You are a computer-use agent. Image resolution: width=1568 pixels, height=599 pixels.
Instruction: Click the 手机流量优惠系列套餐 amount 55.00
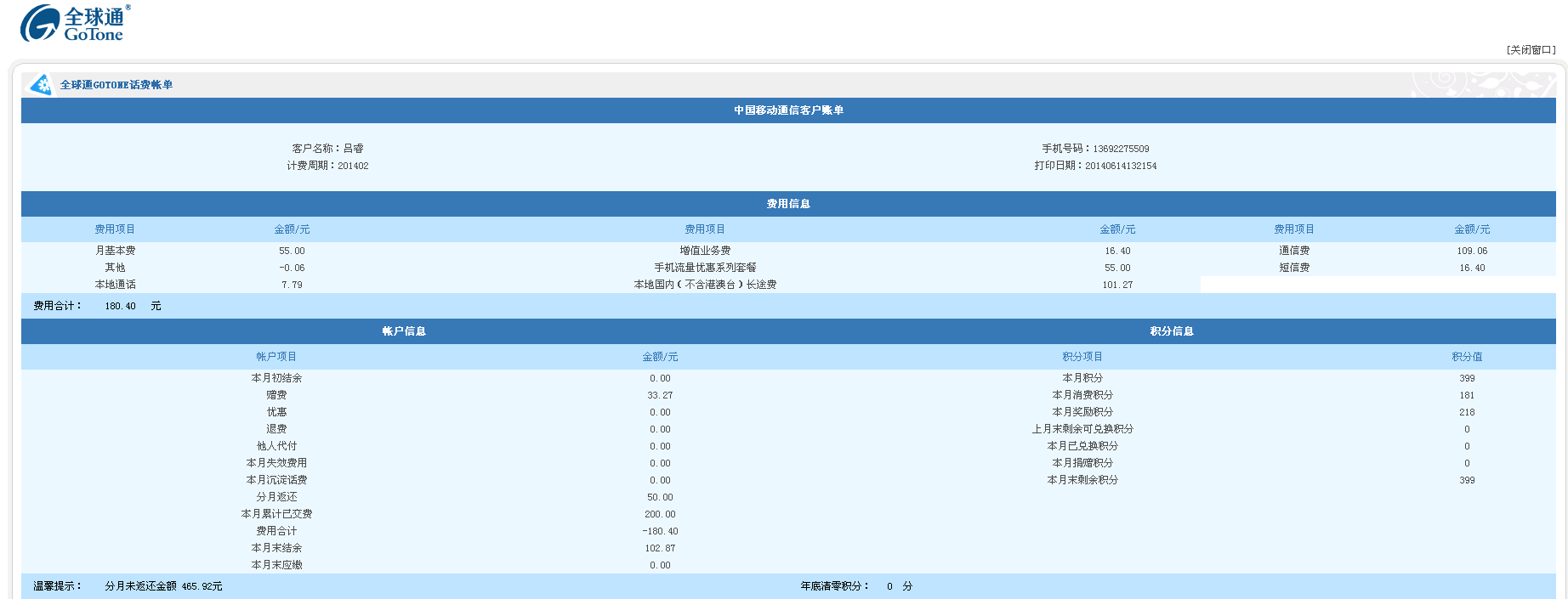pyautogui.click(x=1117, y=268)
